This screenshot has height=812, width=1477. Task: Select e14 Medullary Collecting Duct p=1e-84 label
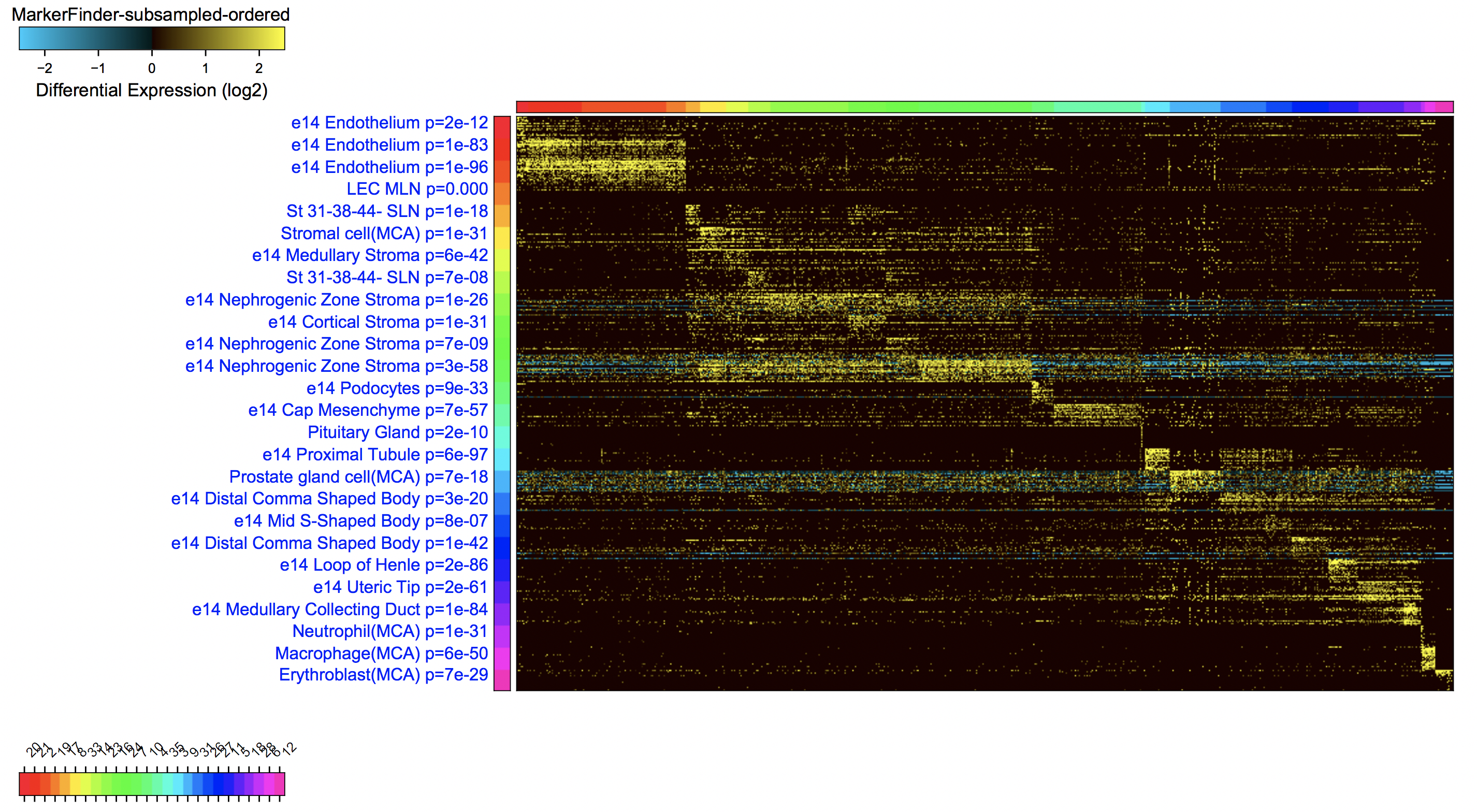tap(340, 609)
